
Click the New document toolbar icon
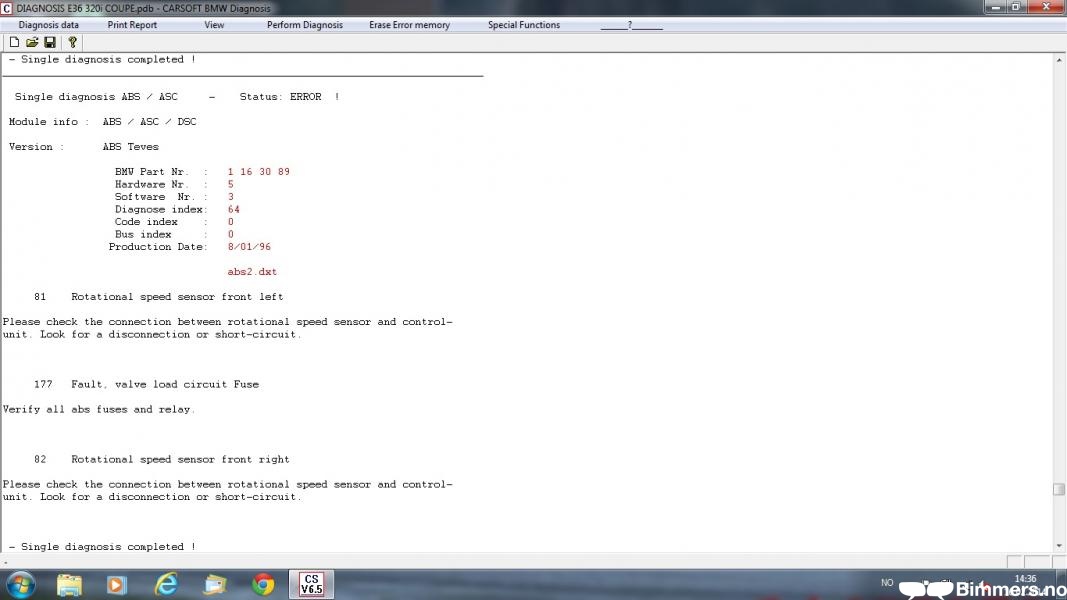[14, 42]
